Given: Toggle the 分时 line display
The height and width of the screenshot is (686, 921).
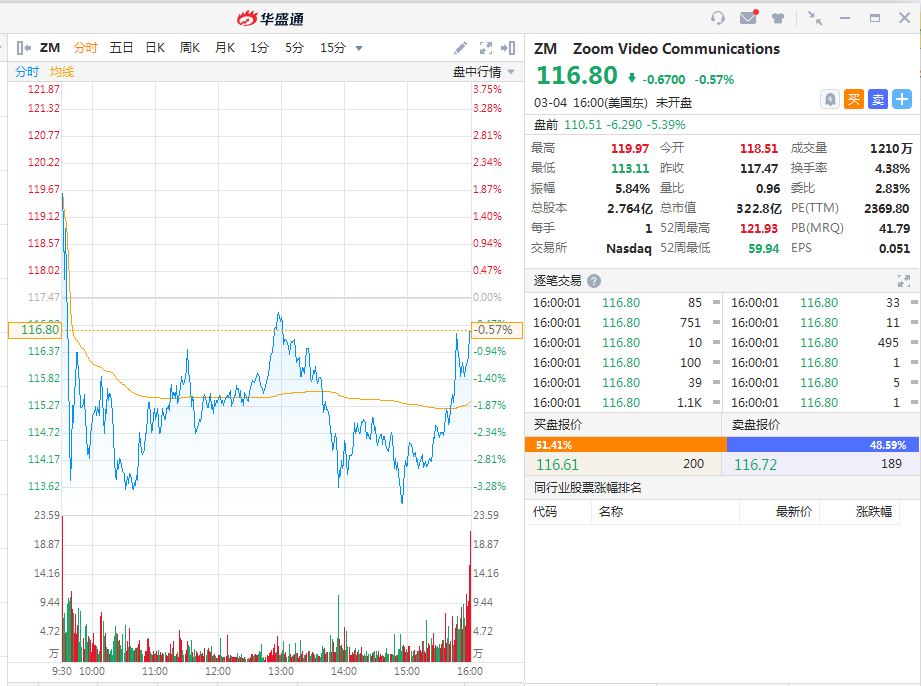Looking at the screenshot, I should (27, 72).
